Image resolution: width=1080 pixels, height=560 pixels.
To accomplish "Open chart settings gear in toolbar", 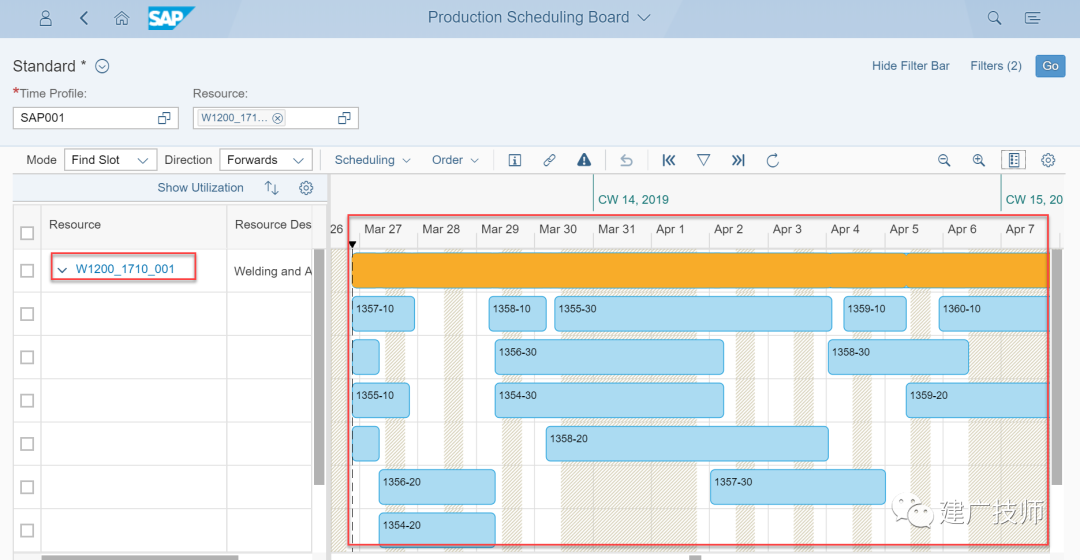I will (1048, 160).
